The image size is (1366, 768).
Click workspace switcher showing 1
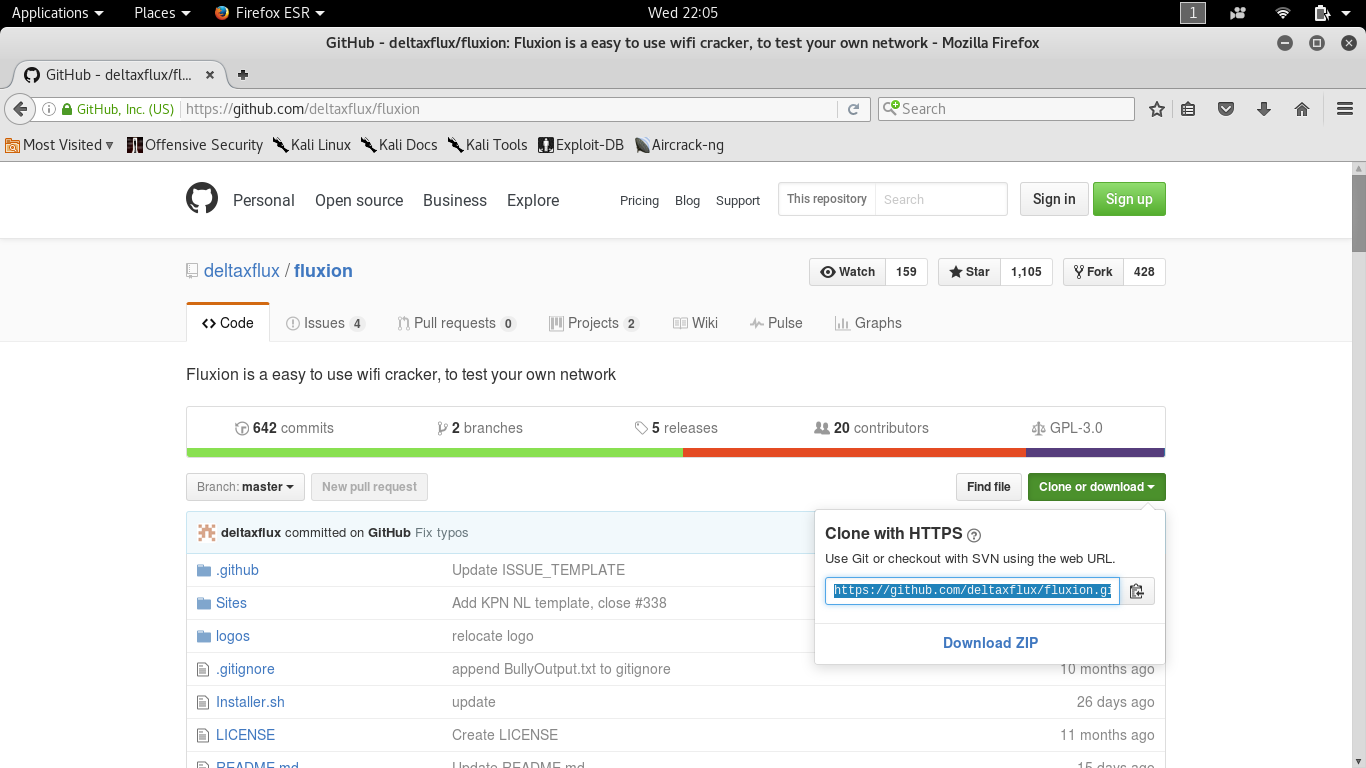pyautogui.click(x=1193, y=13)
